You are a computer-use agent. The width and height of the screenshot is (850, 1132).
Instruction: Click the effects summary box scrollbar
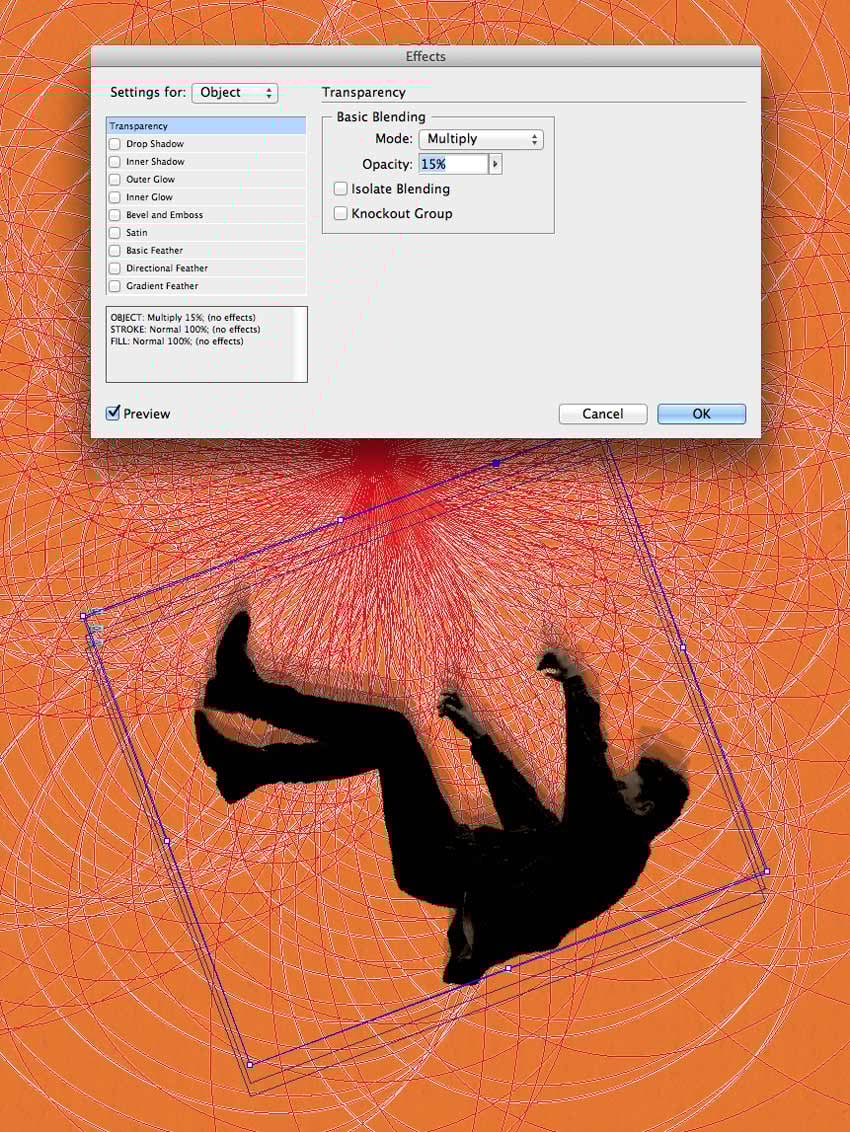point(300,344)
